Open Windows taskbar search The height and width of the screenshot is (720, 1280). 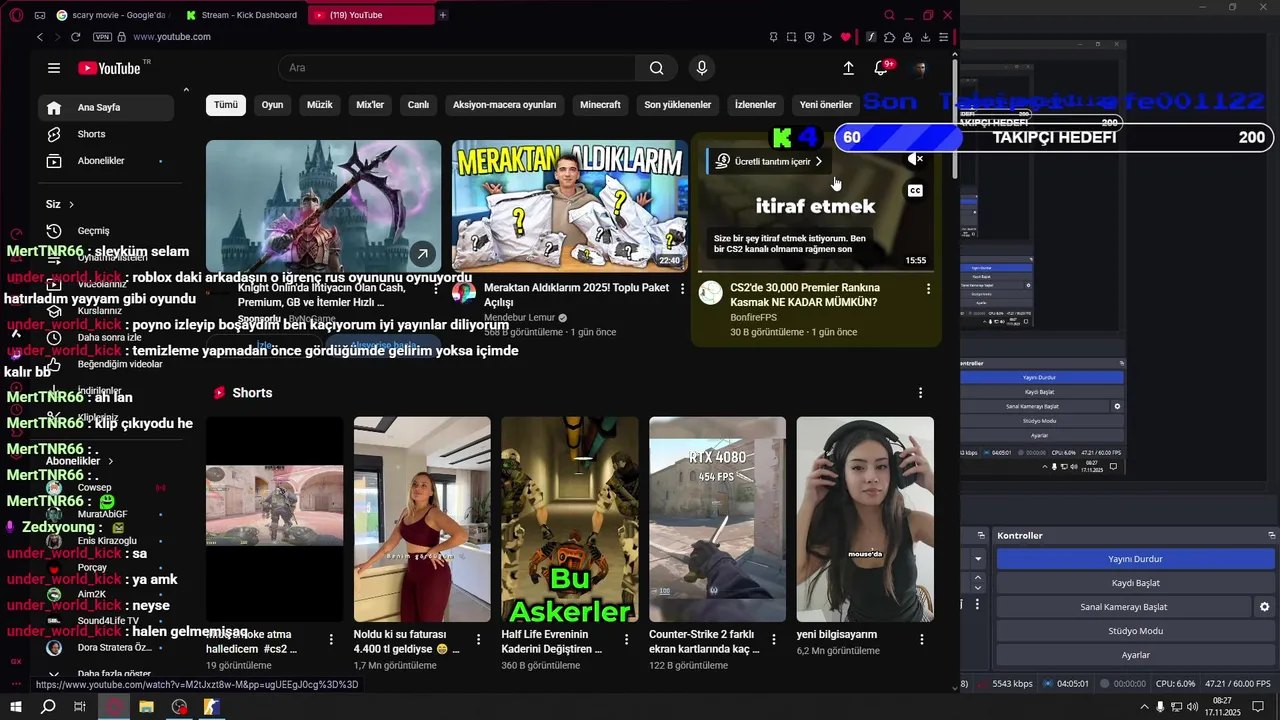48,707
